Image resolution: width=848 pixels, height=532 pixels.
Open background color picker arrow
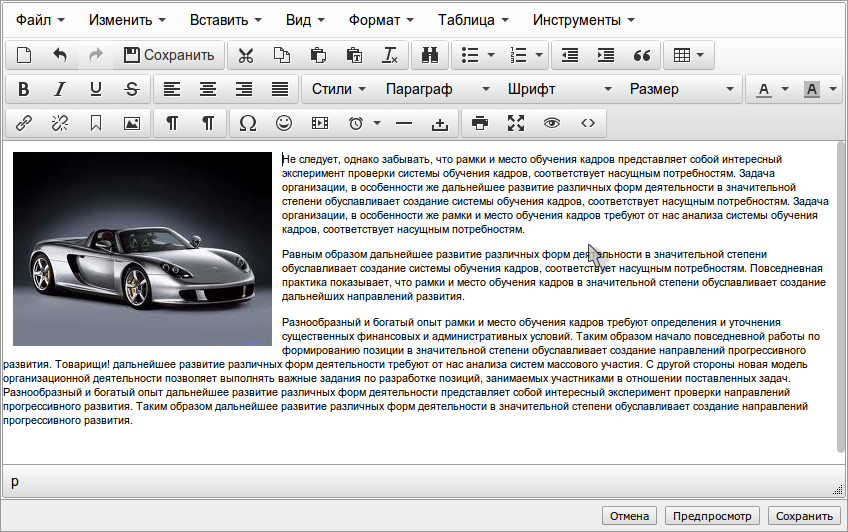tap(833, 89)
